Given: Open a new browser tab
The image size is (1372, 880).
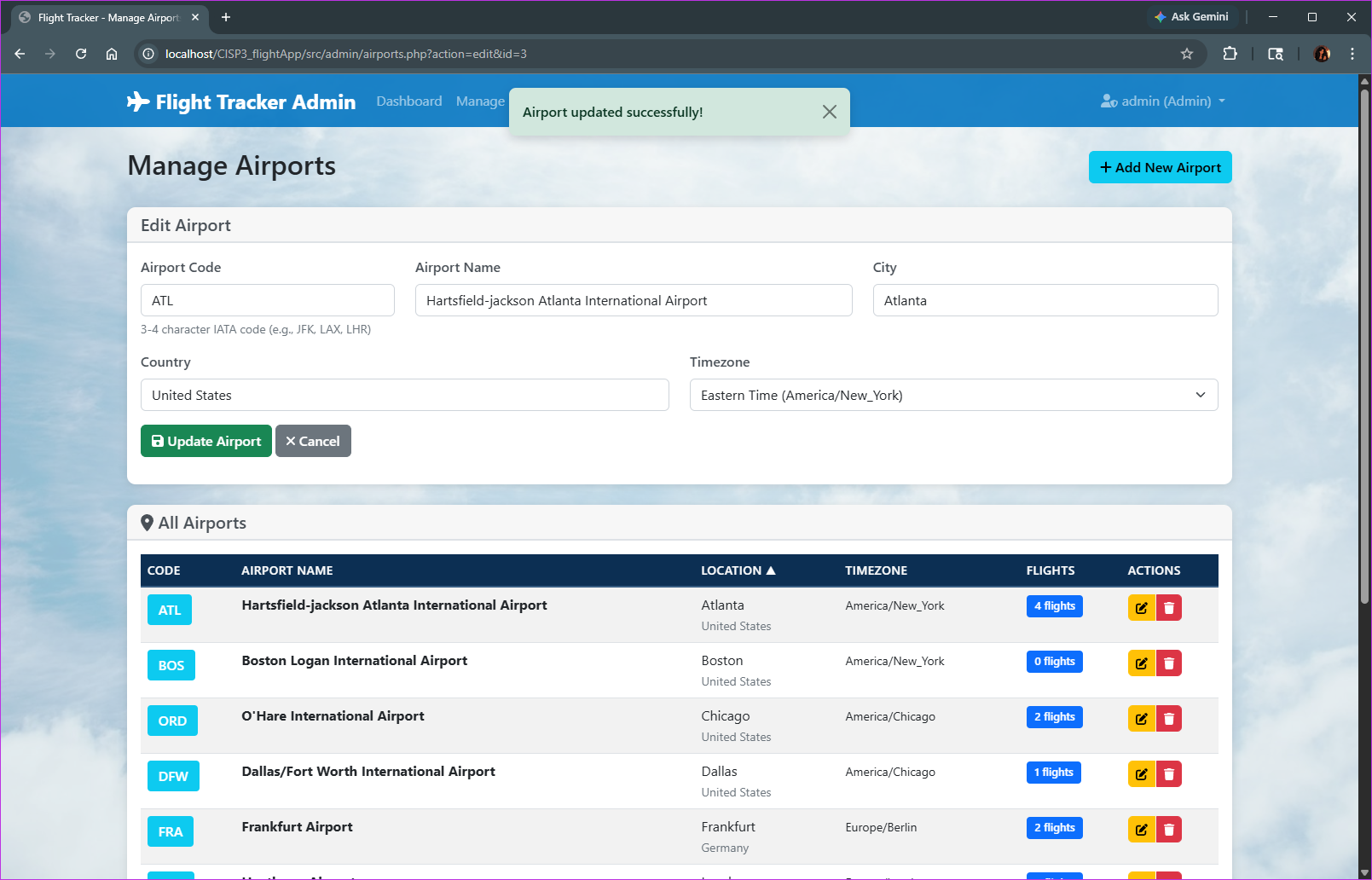Looking at the screenshot, I should (x=226, y=17).
